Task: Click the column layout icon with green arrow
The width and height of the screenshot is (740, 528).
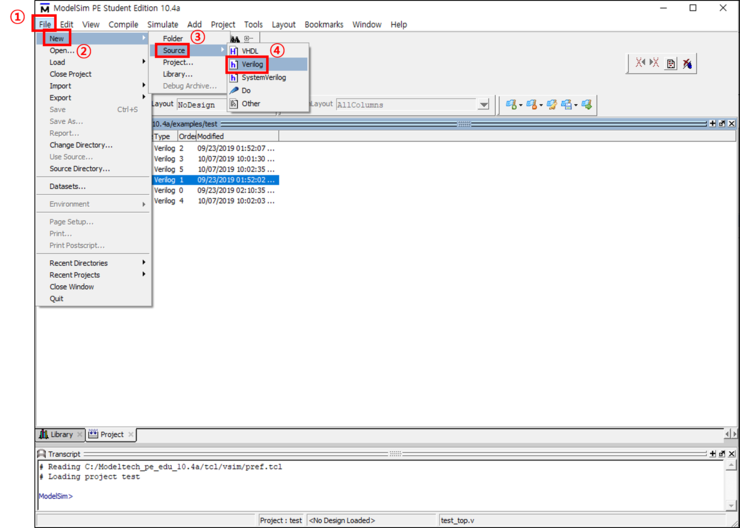Action: click(587, 104)
